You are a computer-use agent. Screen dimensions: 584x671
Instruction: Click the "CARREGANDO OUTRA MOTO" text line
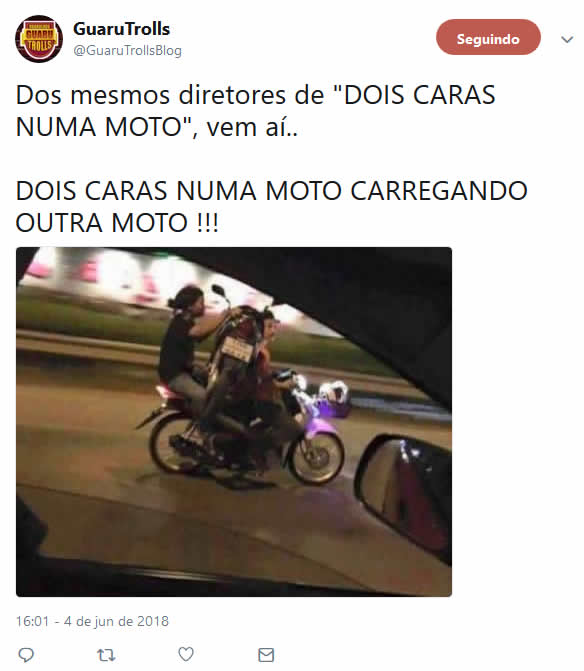pyautogui.click(x=271, y=207)
